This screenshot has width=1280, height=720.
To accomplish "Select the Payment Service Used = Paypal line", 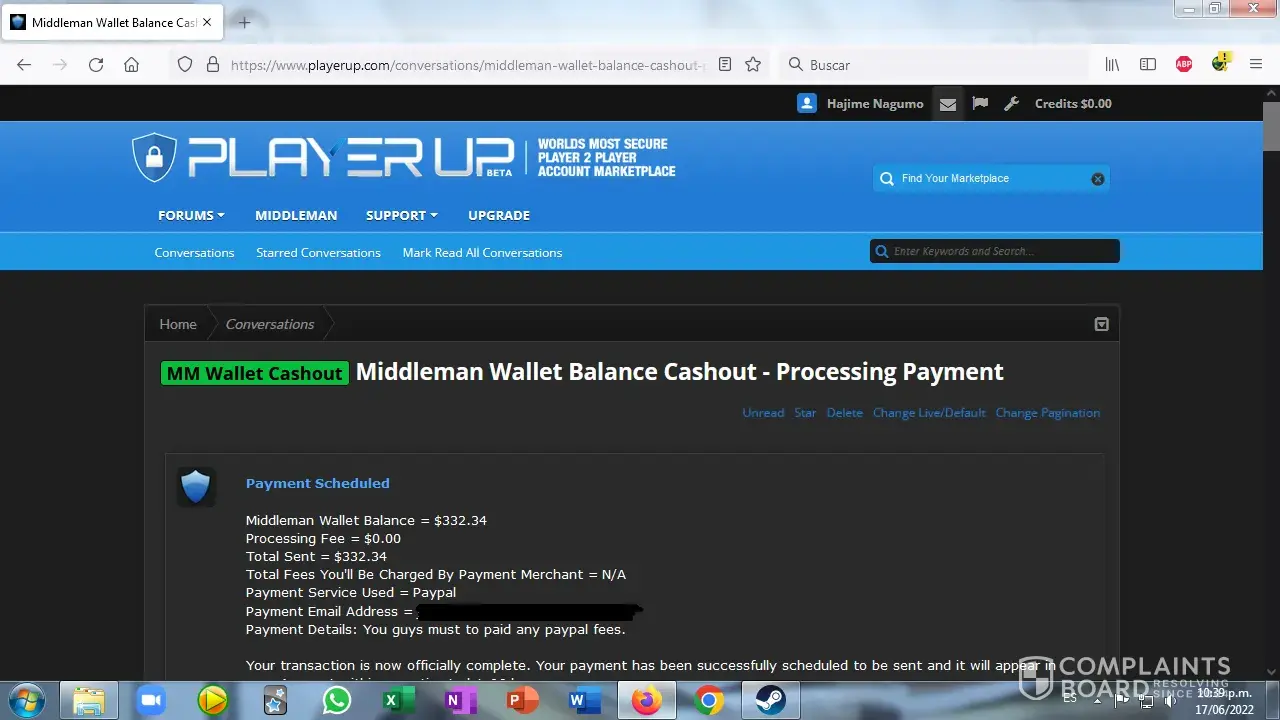I will pyautogui.click(x=351, y=592).
